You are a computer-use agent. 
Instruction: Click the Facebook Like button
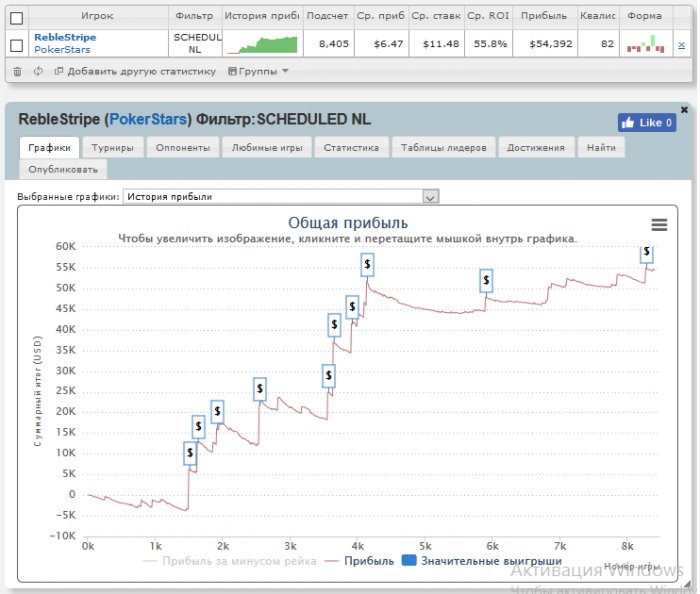(647, 122)
